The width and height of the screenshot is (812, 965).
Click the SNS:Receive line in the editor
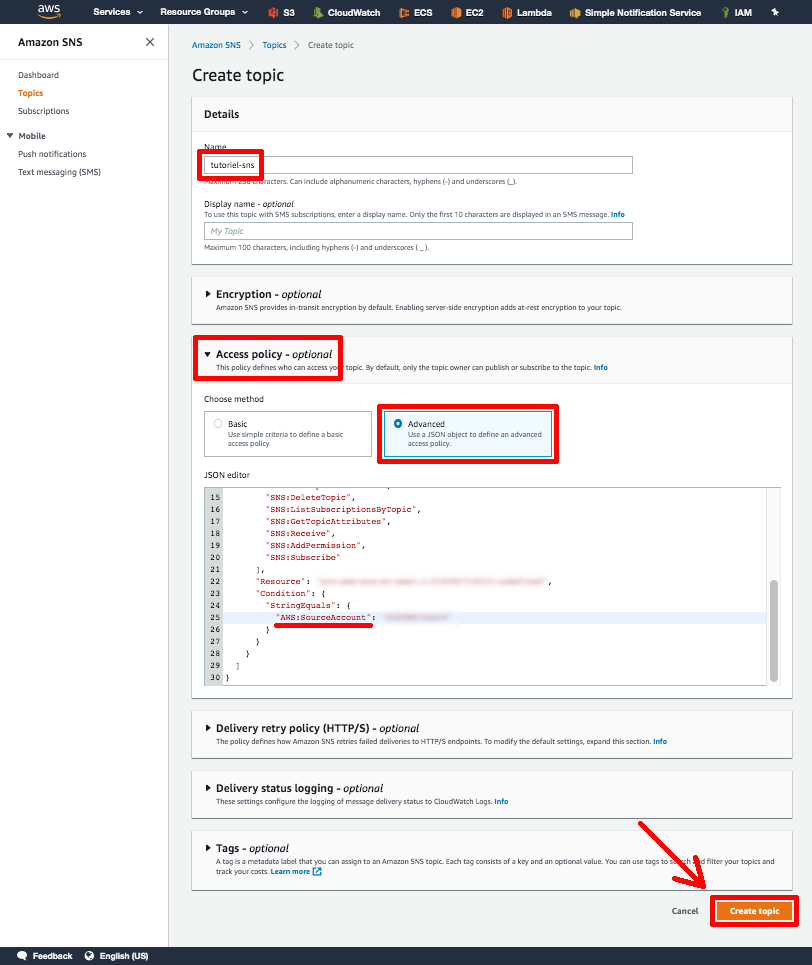(x=300, y=534)
